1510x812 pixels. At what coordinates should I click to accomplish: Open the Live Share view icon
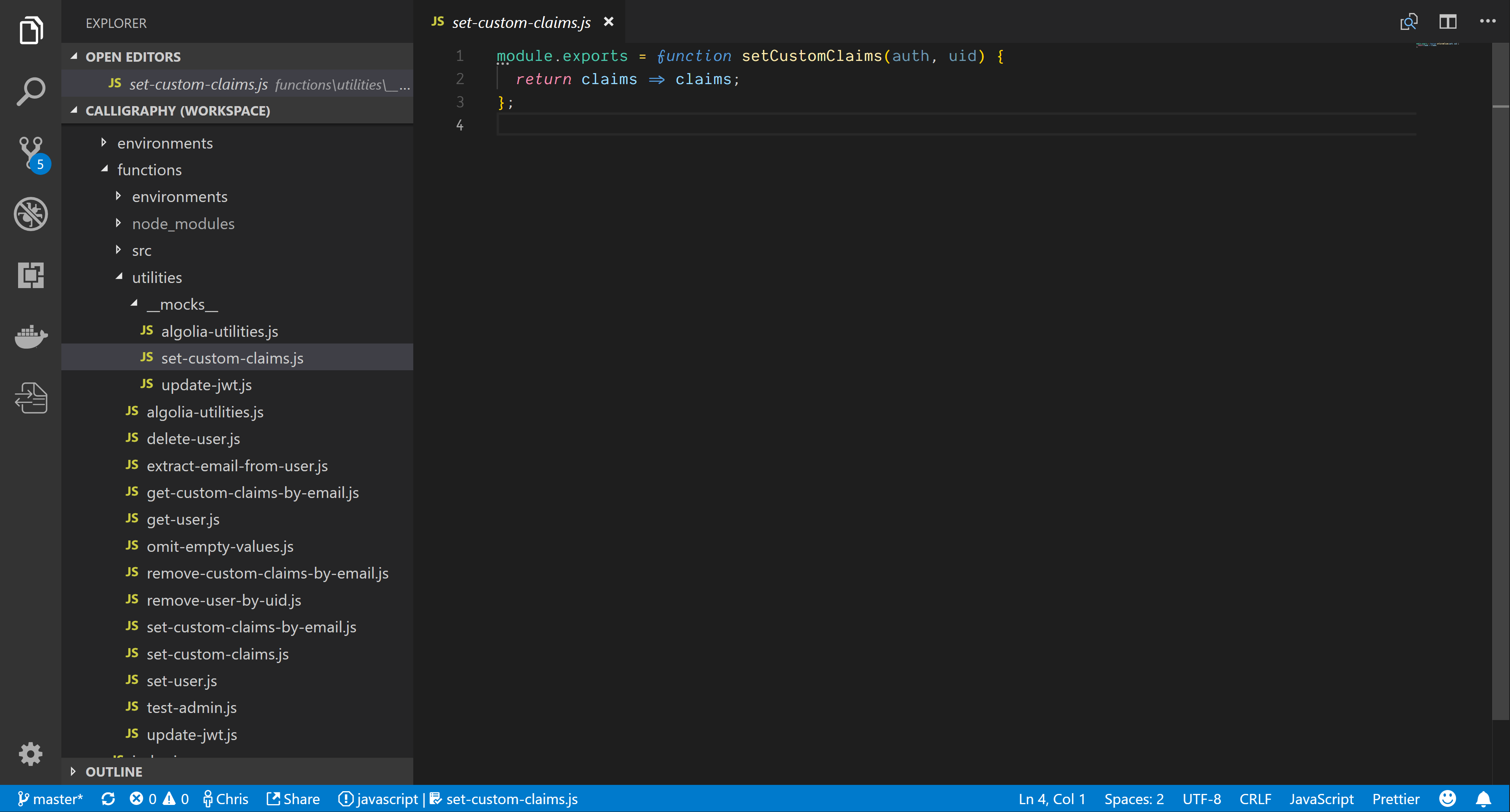tap(31, 398)
